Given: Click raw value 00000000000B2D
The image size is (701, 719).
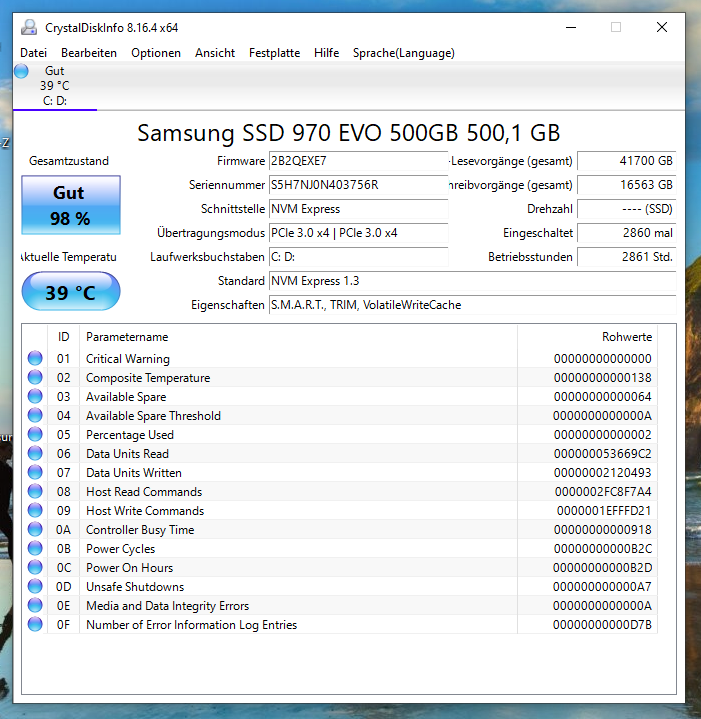Looking at the screenshot, I should (x=602, y=568).
